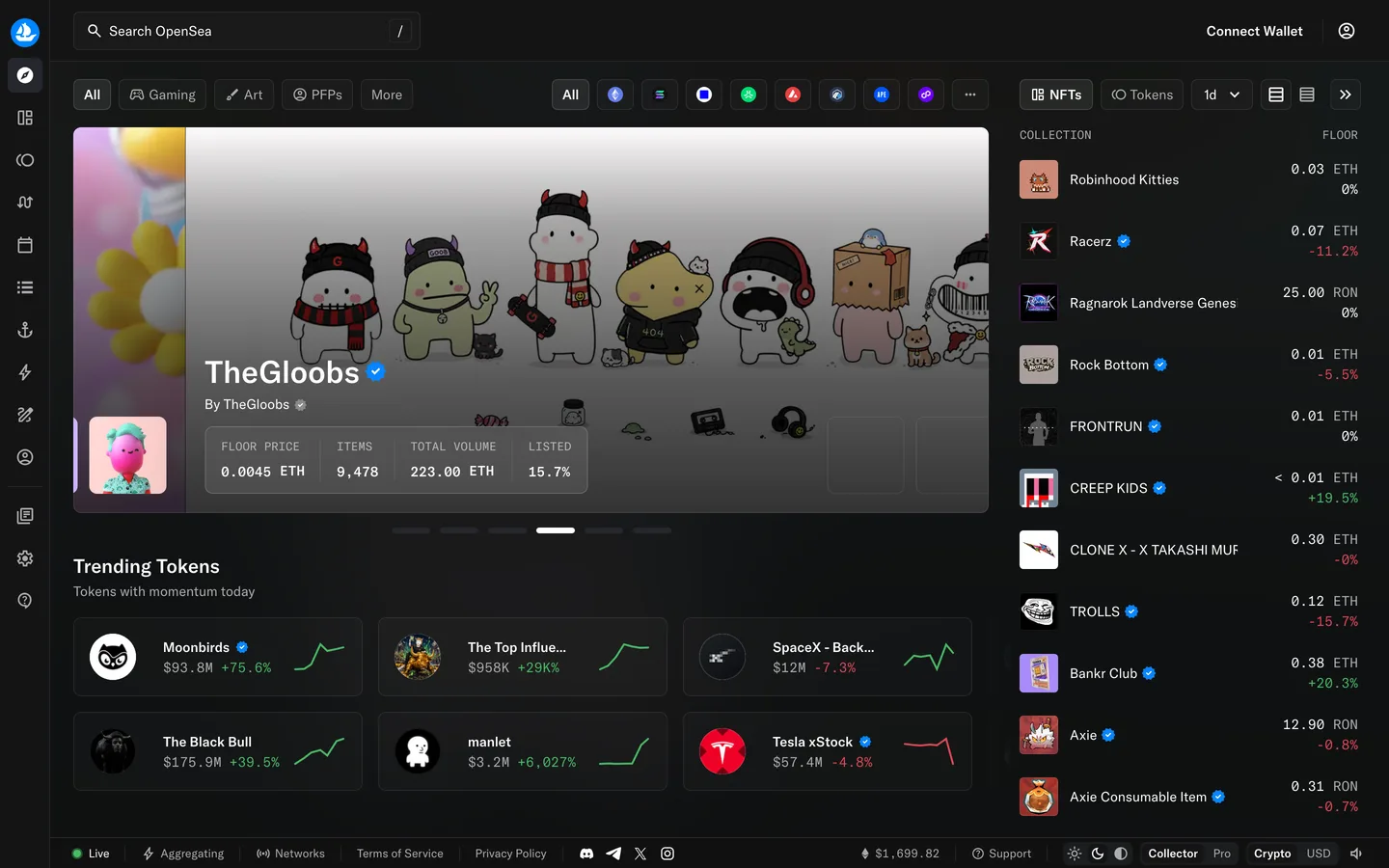
Task: Select the highlighted active carousel indicator
Action: [x=556, y=530]
